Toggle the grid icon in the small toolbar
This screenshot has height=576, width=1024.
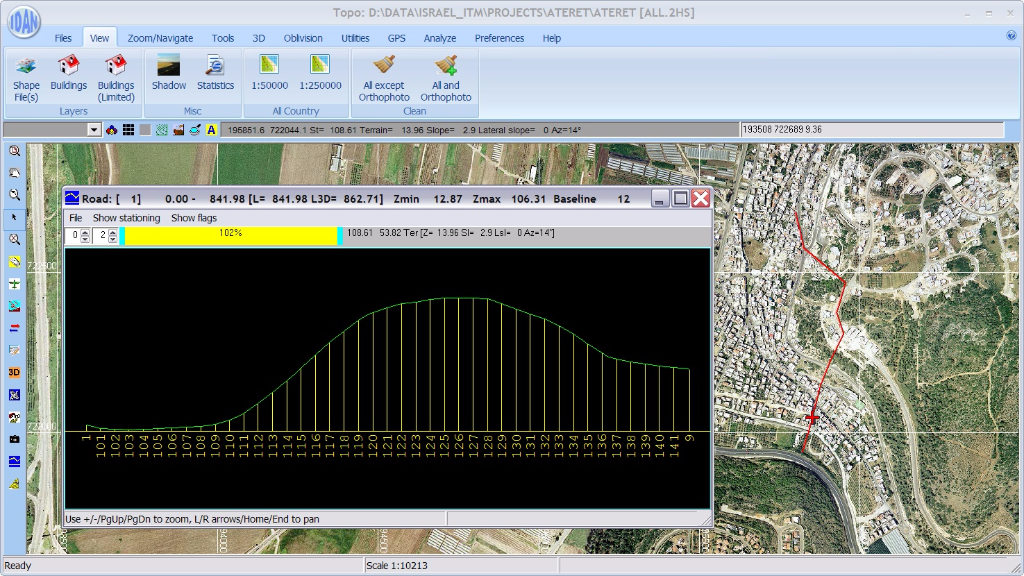(128, 130)
